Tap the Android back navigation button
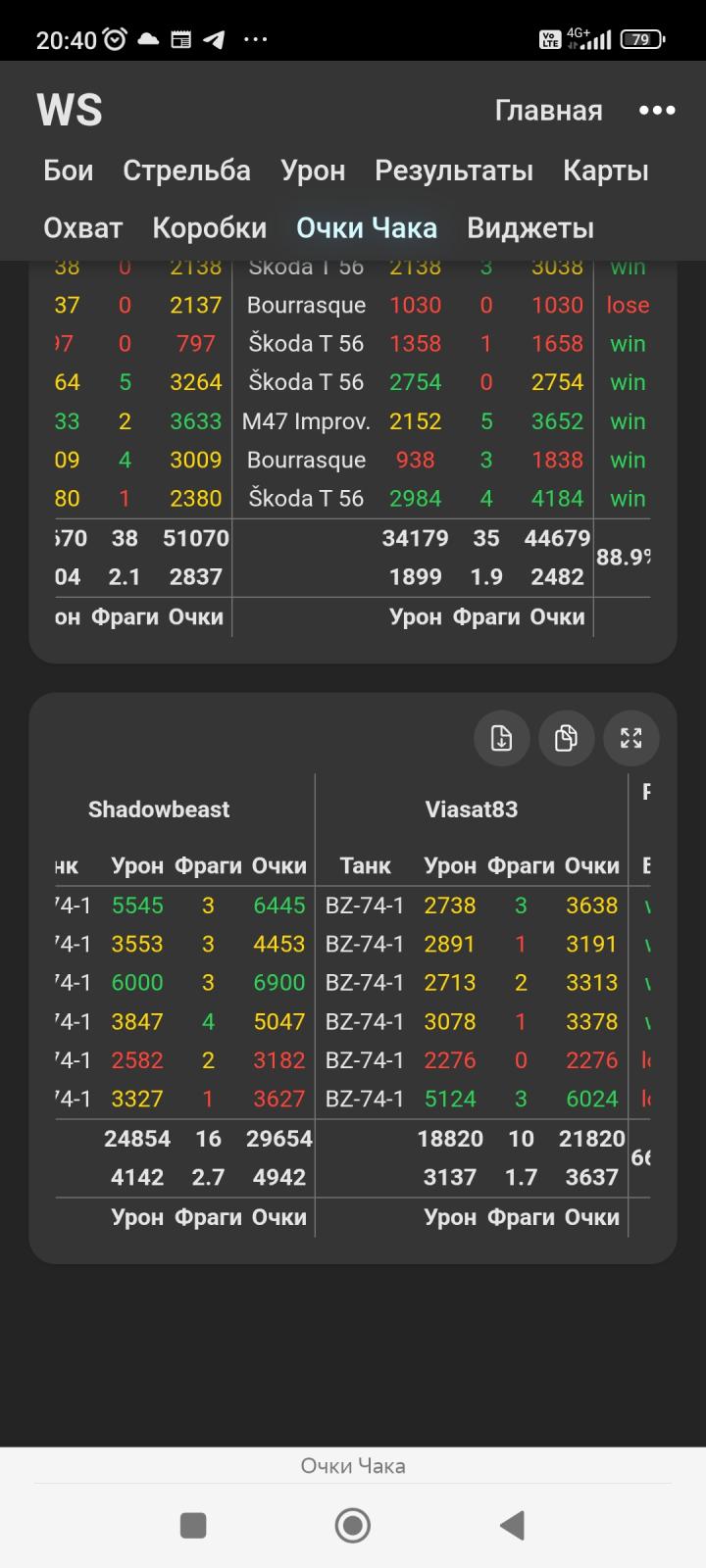706x1568 pixels. [512, 1525]
